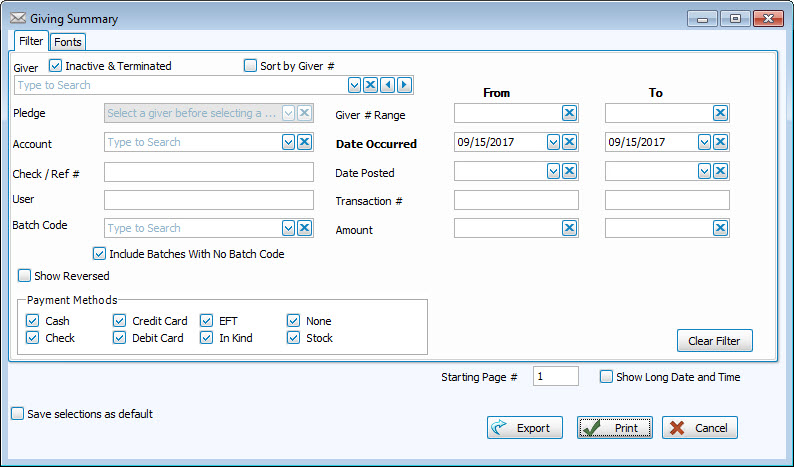Clear the Amount To field using X icon
Screen dimensions: 794x467
pyautogui.click(x=720, y=228)
